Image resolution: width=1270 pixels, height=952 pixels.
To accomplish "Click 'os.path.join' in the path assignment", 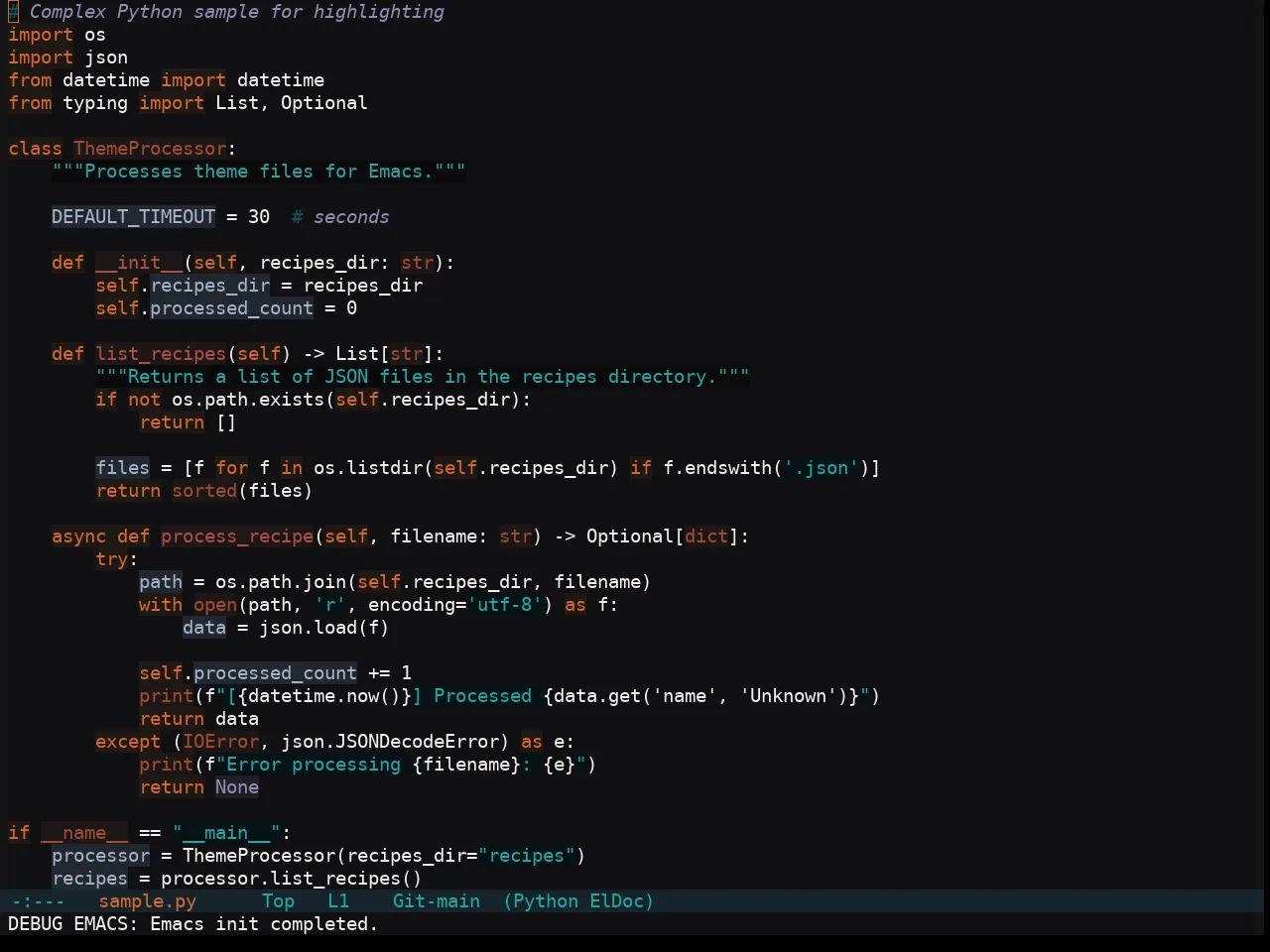I will pos(281,582).
